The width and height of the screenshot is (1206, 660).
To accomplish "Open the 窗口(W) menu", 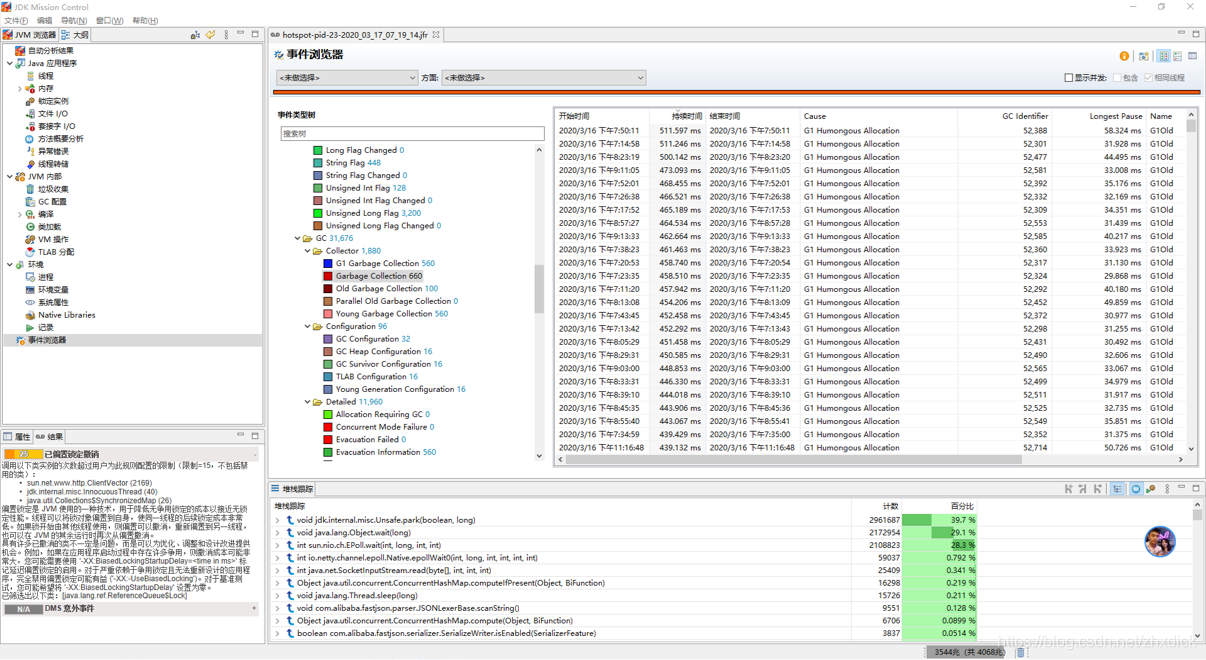I will click(109, 21).
